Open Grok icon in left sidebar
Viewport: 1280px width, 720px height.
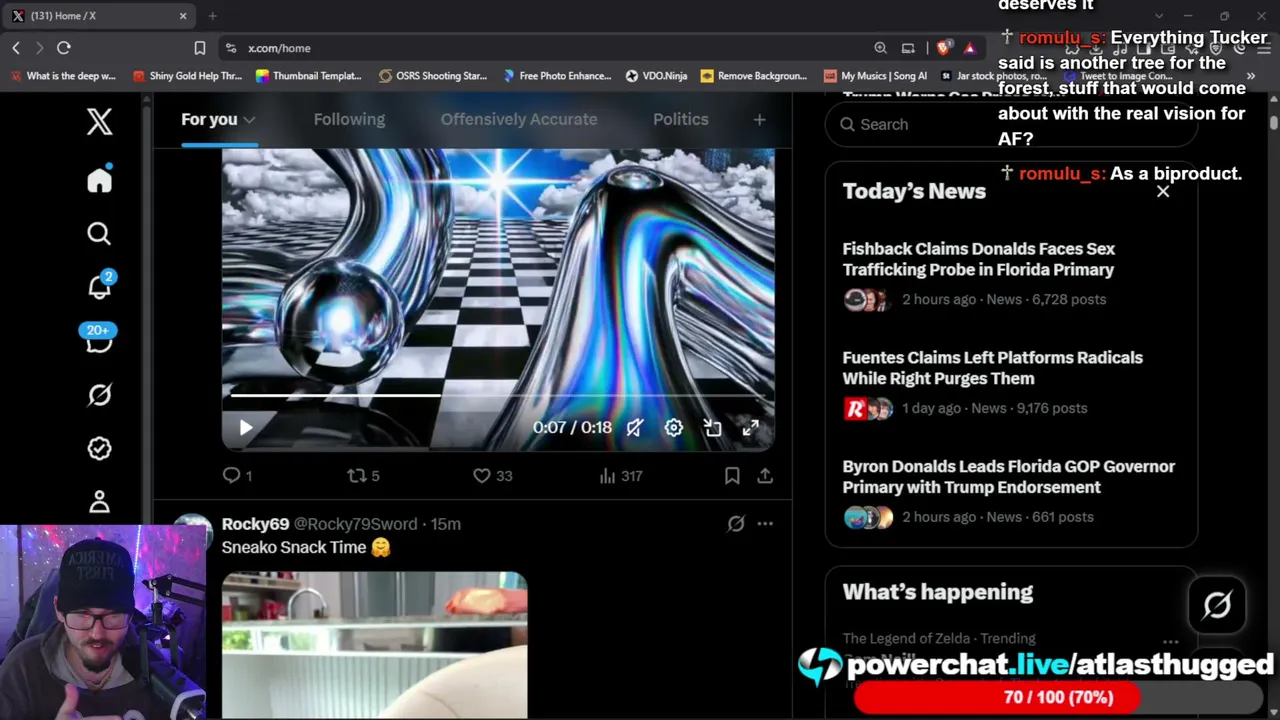tap(99, 395)
